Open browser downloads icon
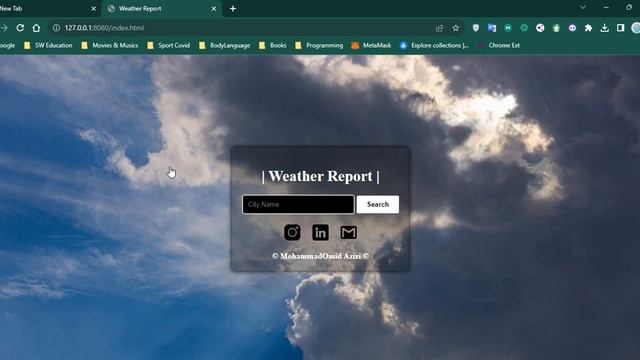 [604, 28]
